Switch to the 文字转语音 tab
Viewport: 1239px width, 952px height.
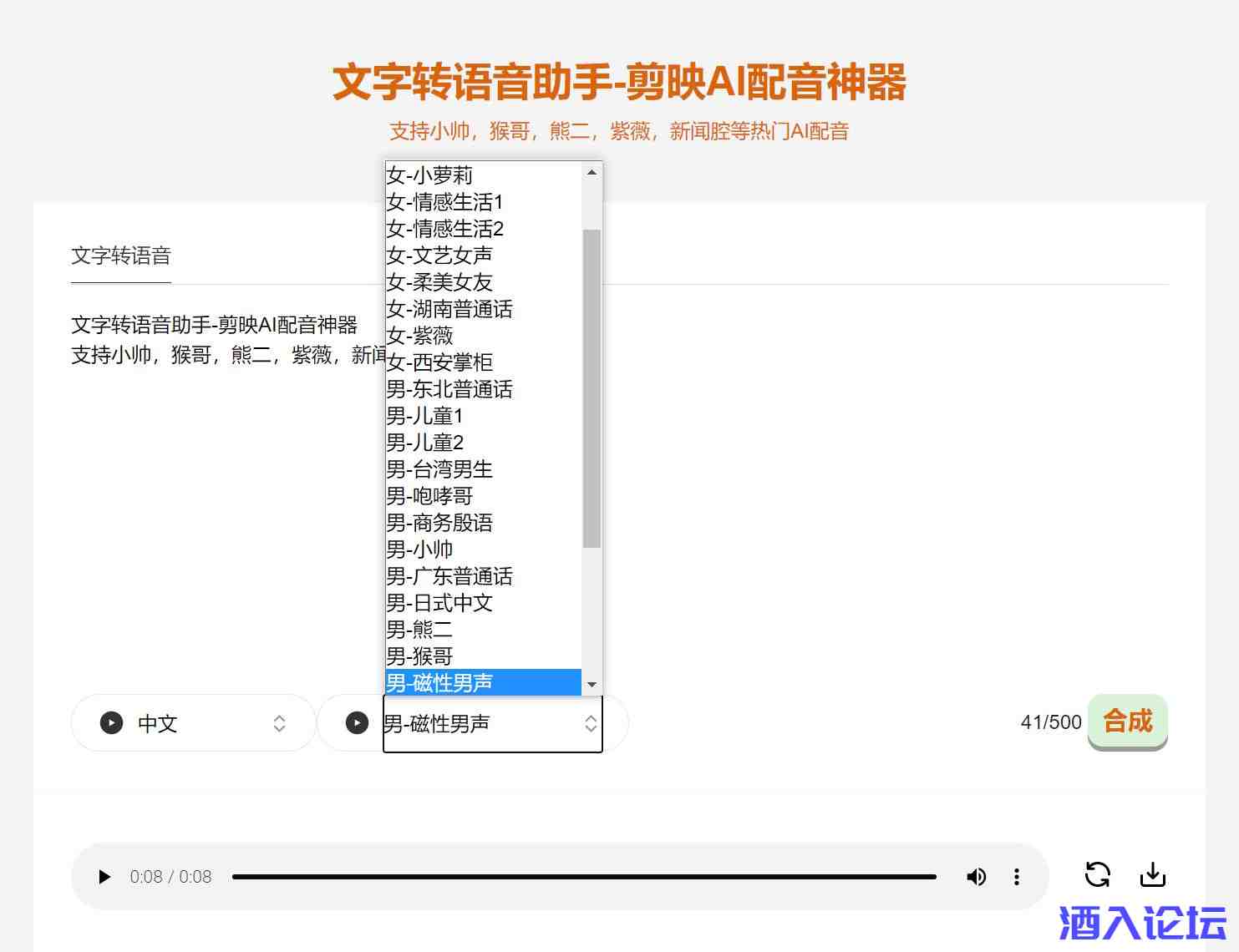(x=121, y=256)
